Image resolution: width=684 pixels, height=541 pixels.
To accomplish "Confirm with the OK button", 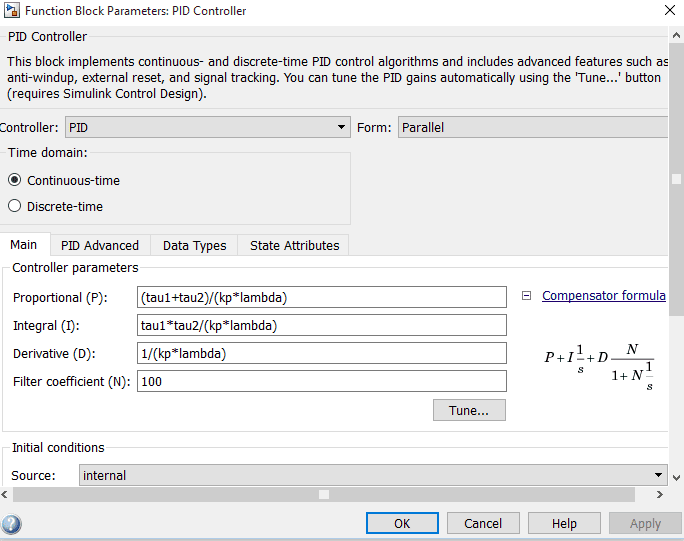I will pos(402,524).
